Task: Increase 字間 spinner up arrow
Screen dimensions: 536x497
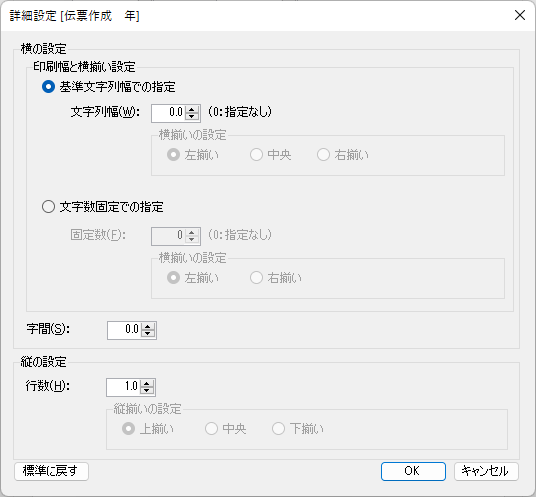Action: click(148, 326)
